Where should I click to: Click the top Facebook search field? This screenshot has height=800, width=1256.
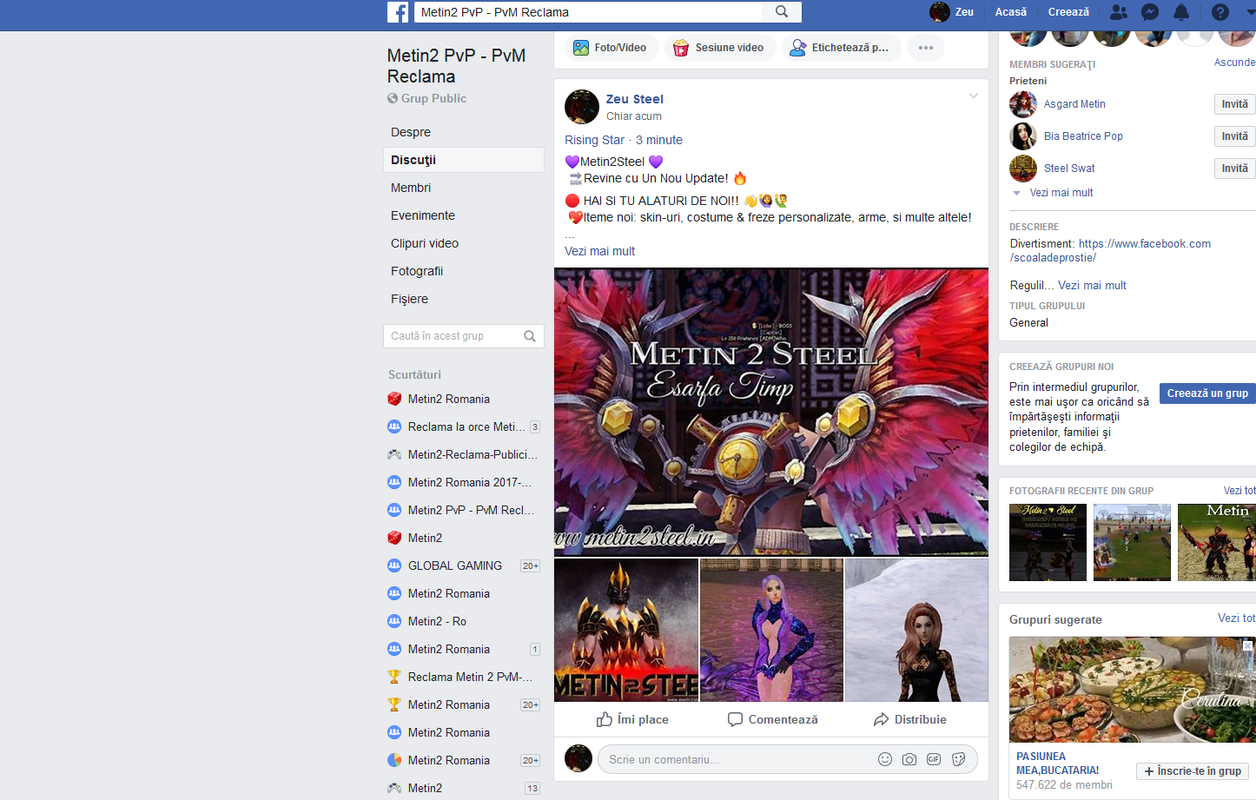(x=588, y=12)
